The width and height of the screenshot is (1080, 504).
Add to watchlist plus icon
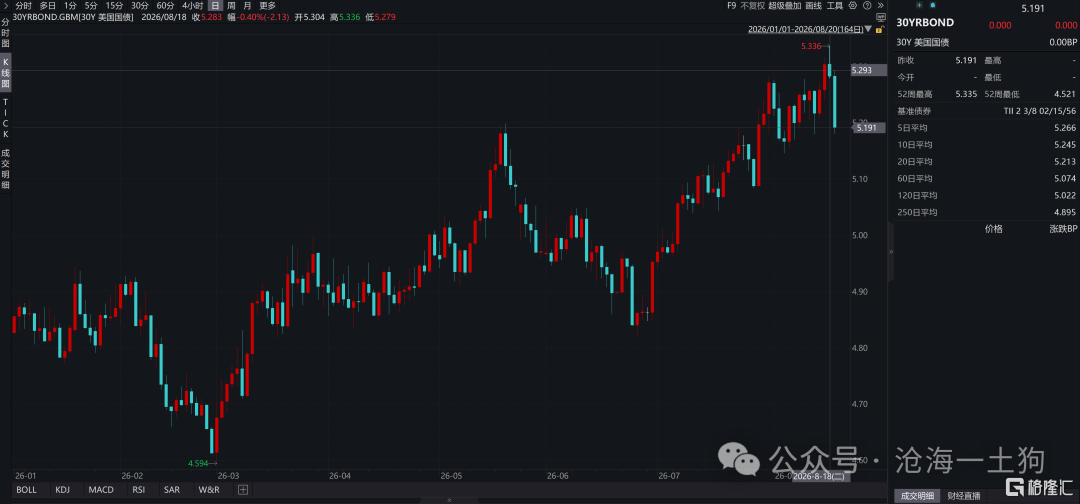[x=919, y=5]
